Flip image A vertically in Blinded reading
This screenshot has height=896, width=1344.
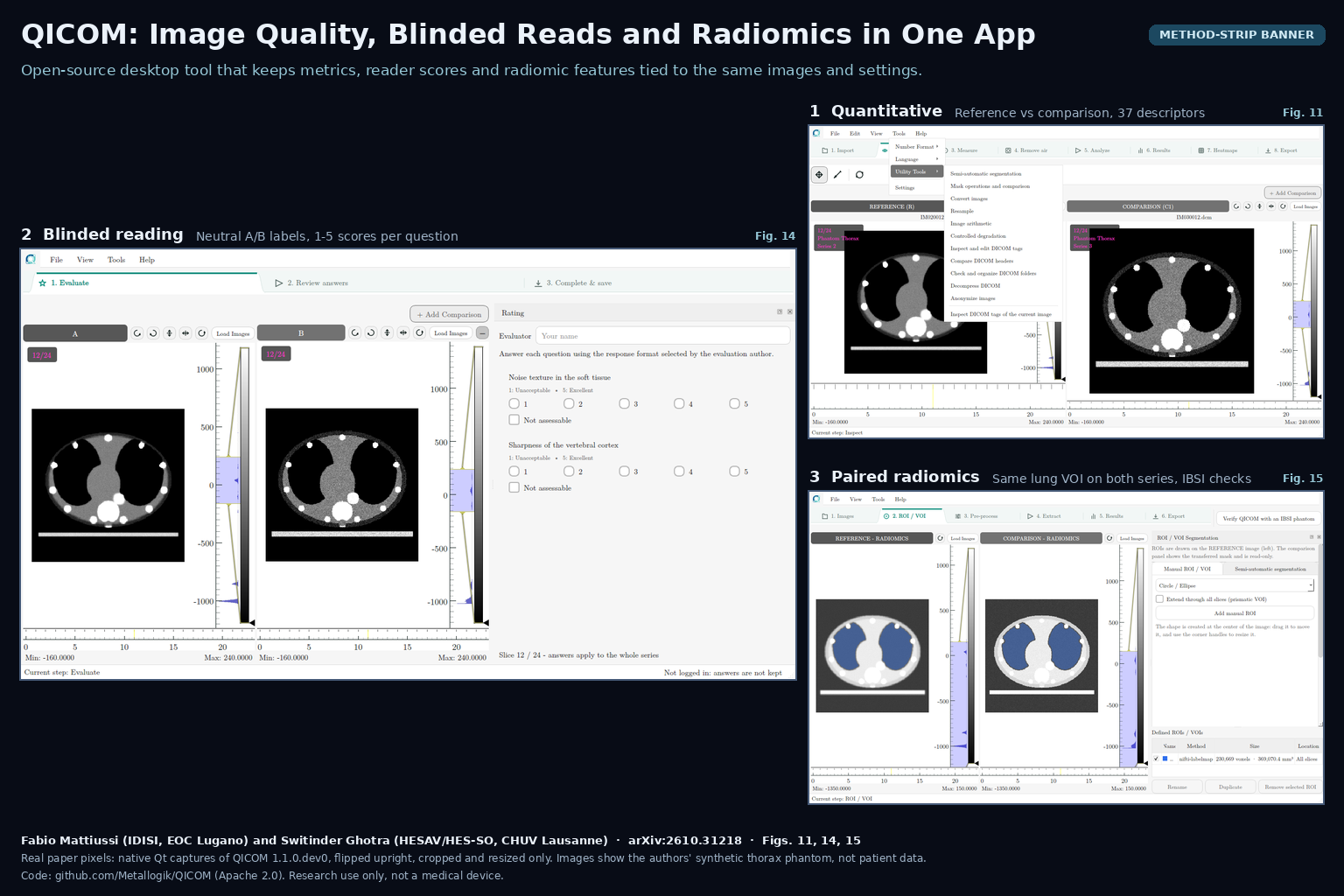tap(170, 333)
